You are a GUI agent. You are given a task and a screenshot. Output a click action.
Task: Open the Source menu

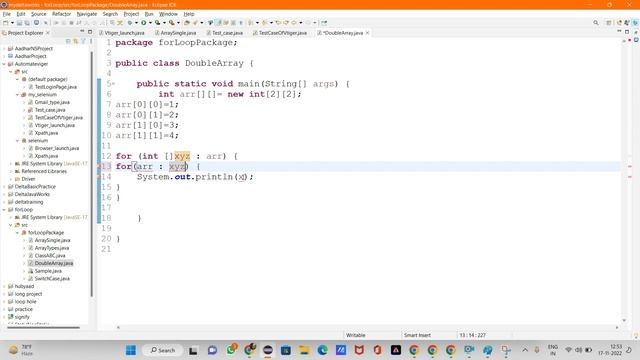pyautogui.click(x=39, y=14)
